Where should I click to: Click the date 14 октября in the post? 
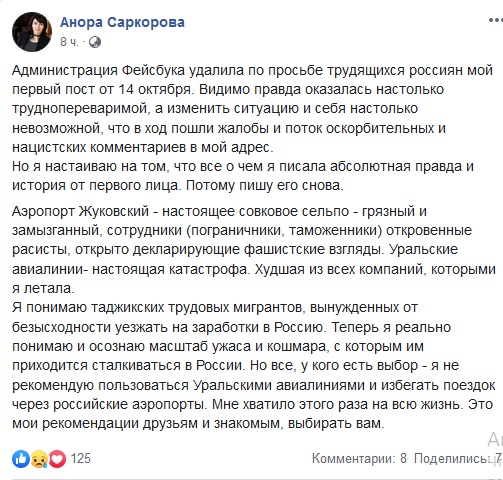(154, 90)
